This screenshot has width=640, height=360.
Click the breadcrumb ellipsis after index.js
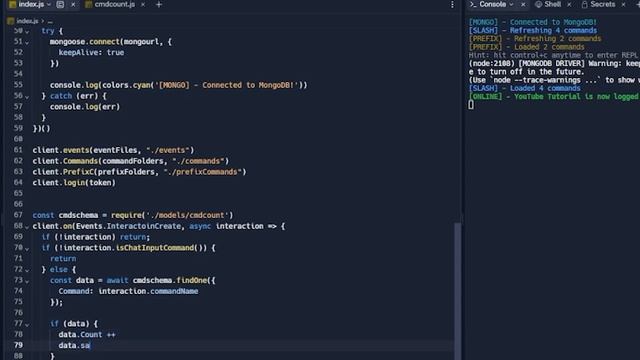click(50, 21)
